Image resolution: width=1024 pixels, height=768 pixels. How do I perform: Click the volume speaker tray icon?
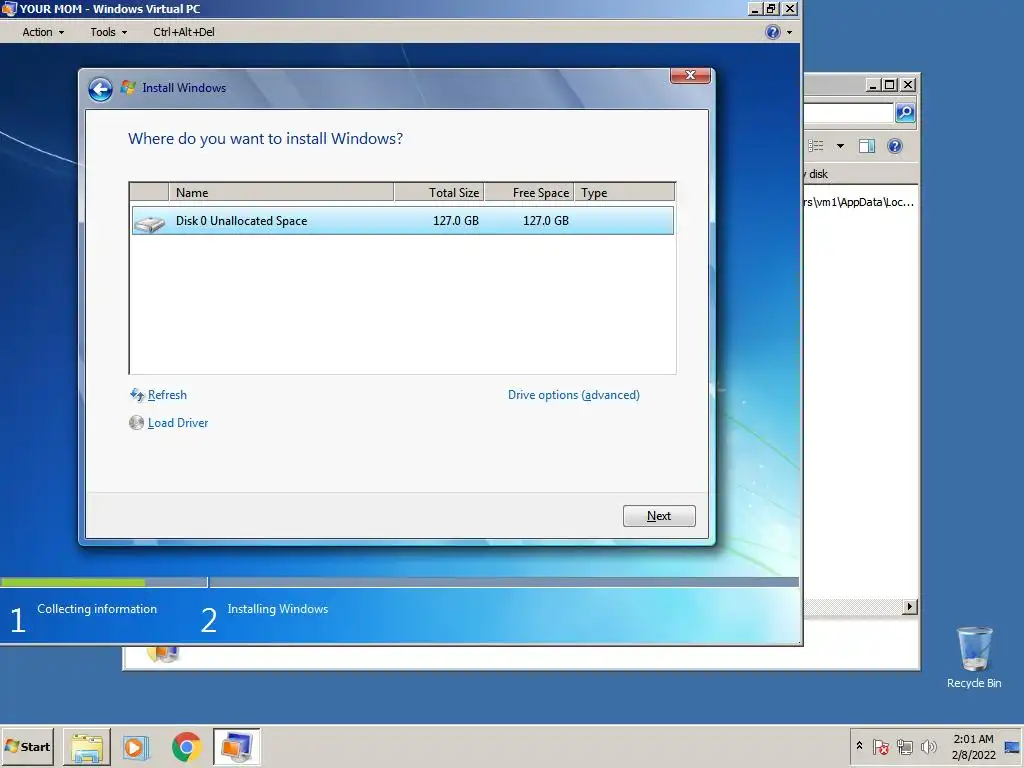(x=928, y=746)
